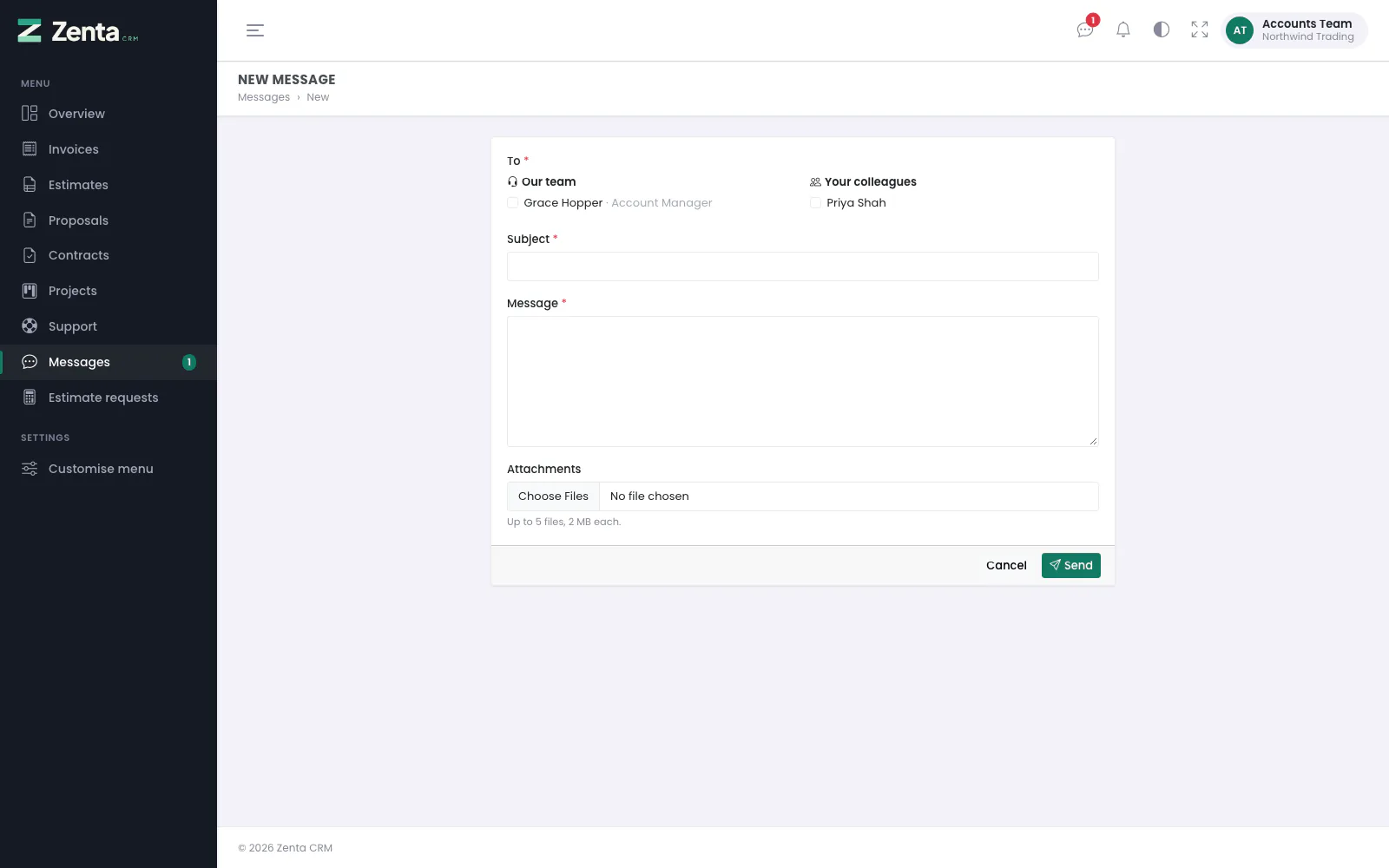Click the Invoices sidebar icon
1389x868 pixels.
[x=30, y=149]
